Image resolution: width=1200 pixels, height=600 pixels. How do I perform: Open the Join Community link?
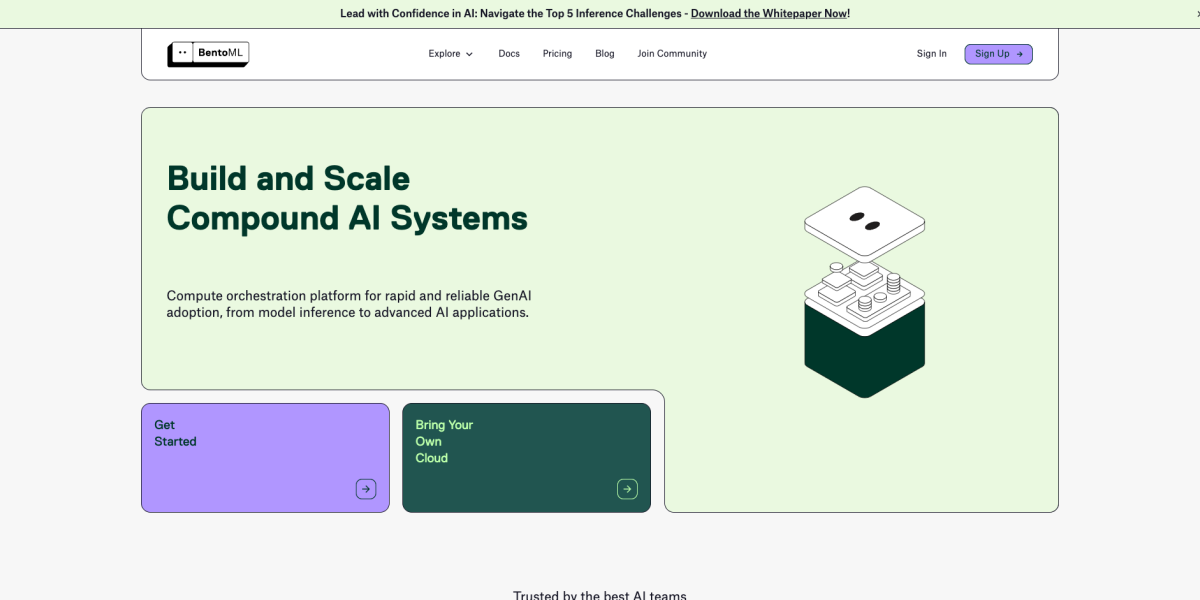pos(672,54)
